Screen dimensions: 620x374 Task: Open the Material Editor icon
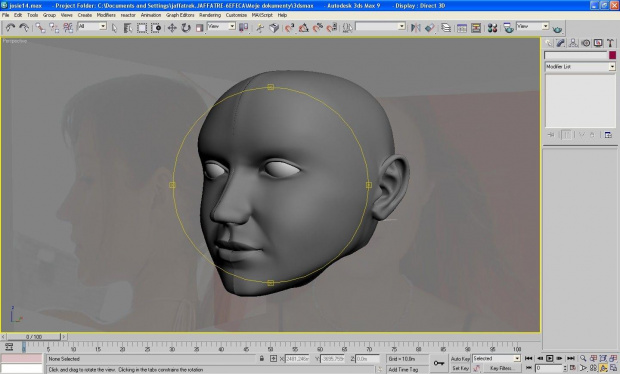click(x=492, y=28)
